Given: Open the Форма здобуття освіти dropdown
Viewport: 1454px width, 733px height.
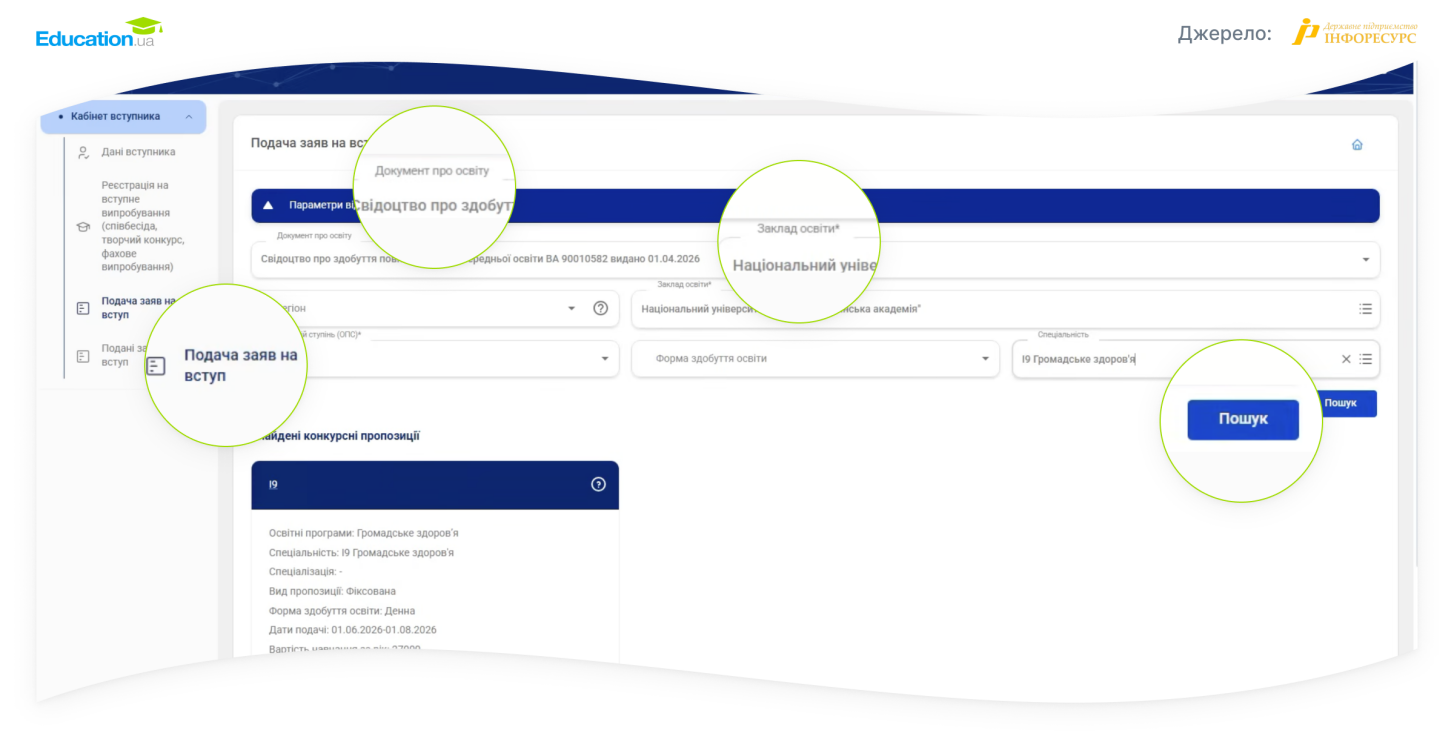Looking at the screenshot, I should (x=815, y=359).
